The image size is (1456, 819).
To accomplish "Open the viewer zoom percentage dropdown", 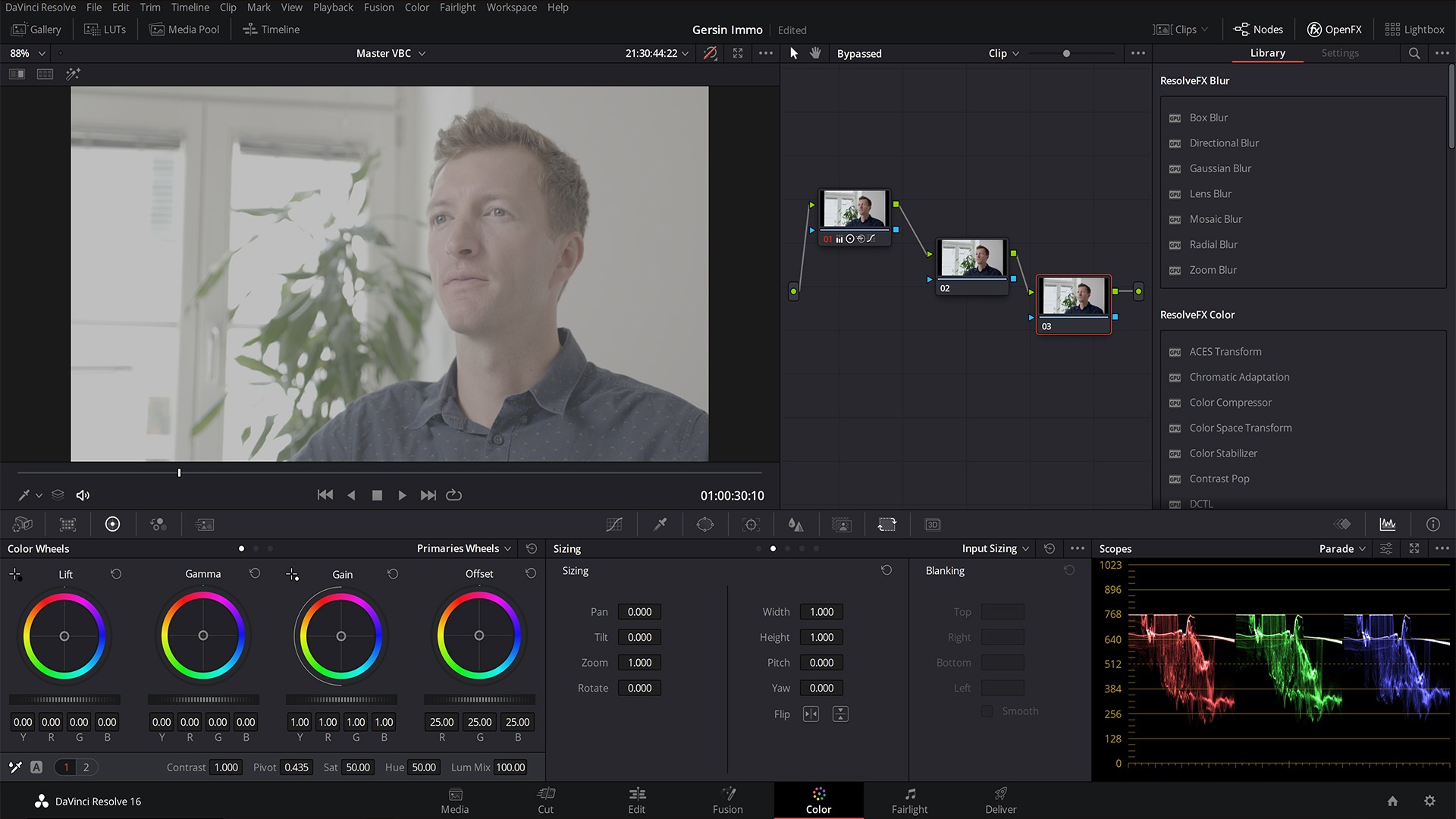I will 25,53.
